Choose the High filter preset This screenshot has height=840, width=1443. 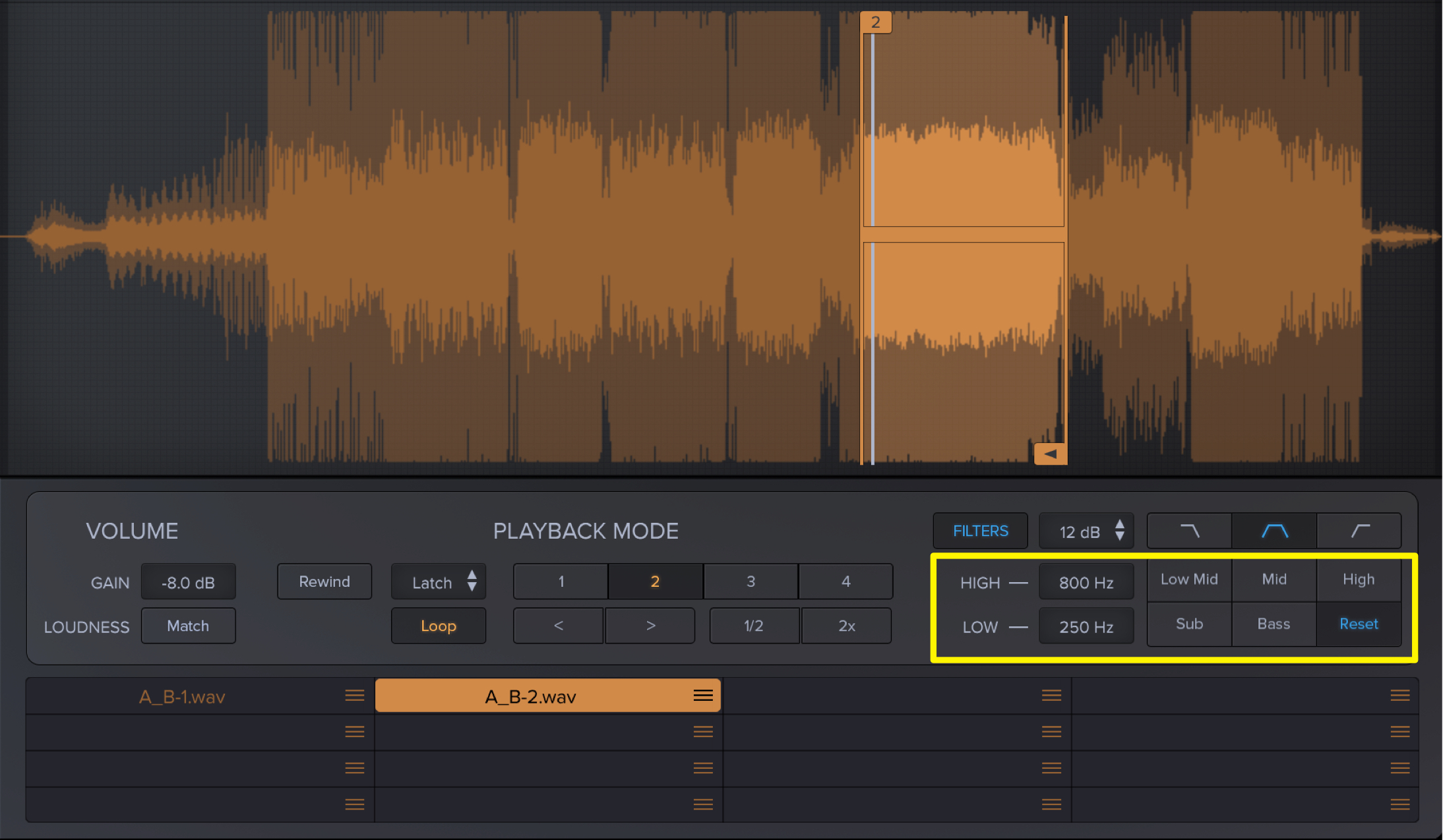click(1359, 580)
